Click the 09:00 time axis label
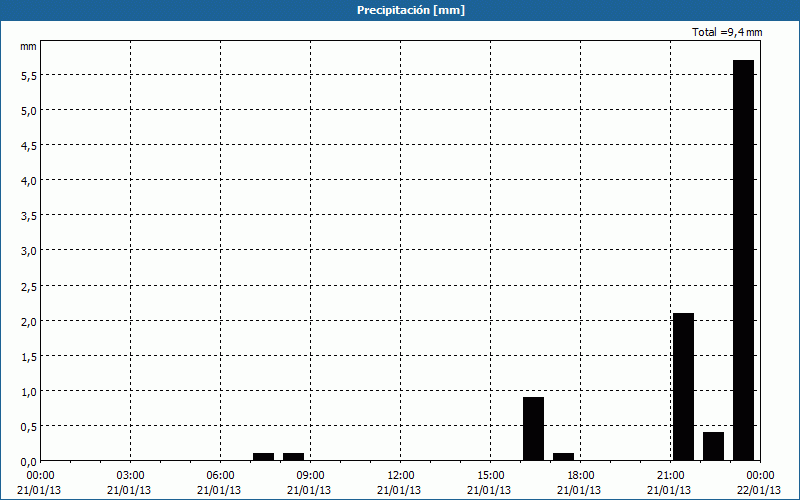Image resolution: width=800 pixels, height=500 pixels. pyautogui.click(x=310, y=476)
